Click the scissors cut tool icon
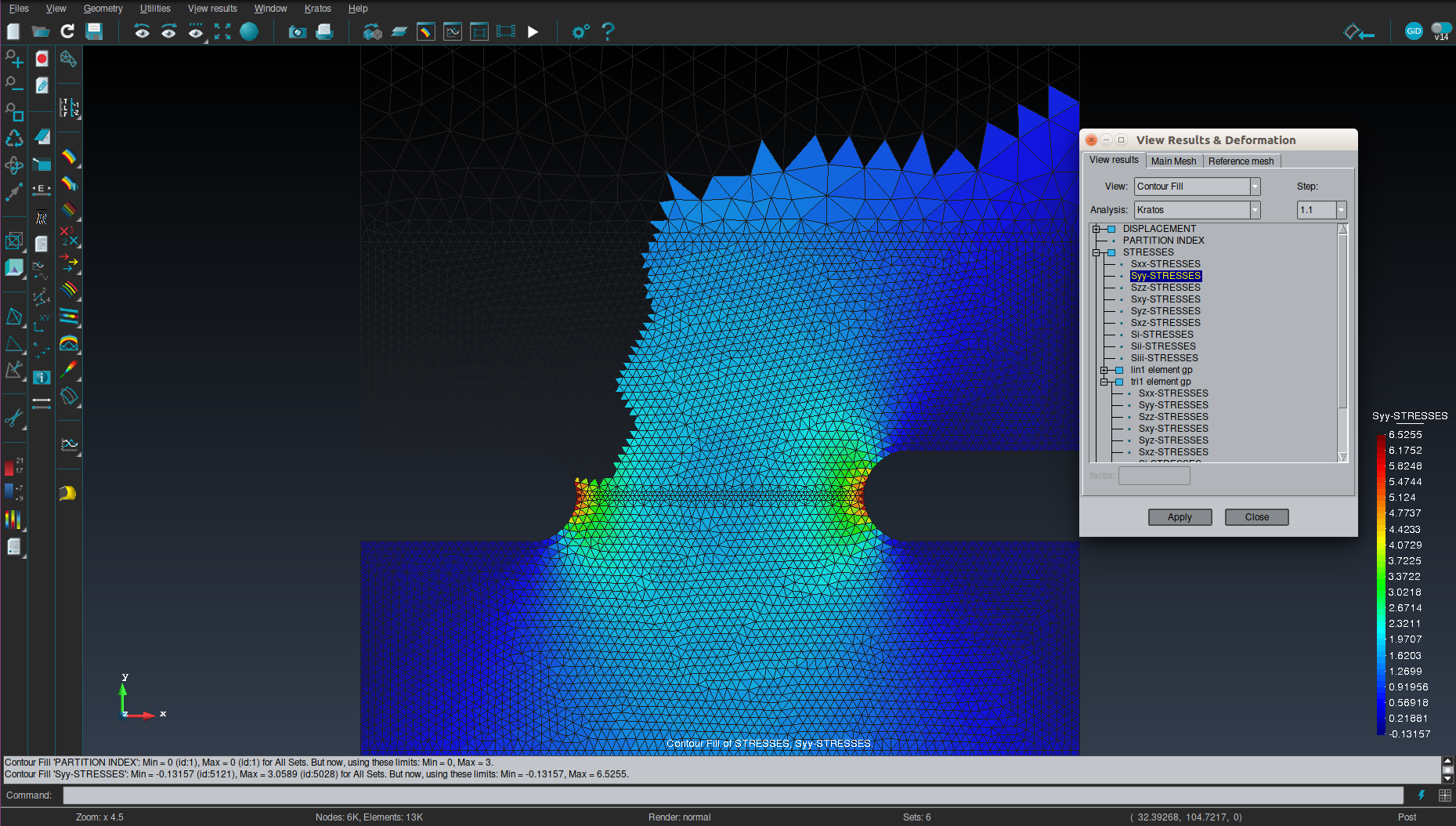 pos(14,418)
